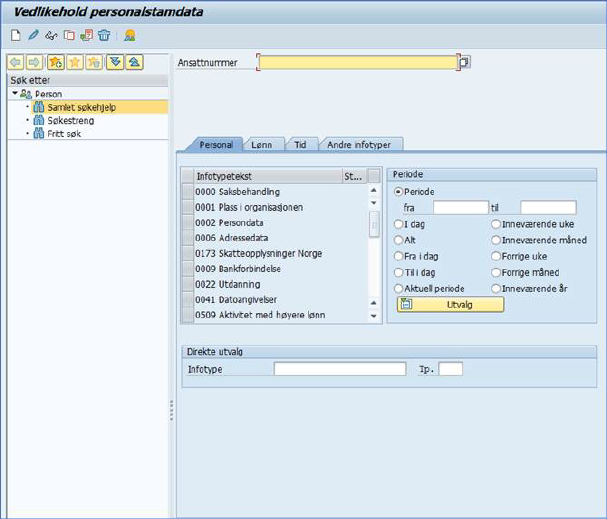This screenshot has width=607, height=519.
Task: Select the Aktuell periode option
Action: [x=398, y=288]
